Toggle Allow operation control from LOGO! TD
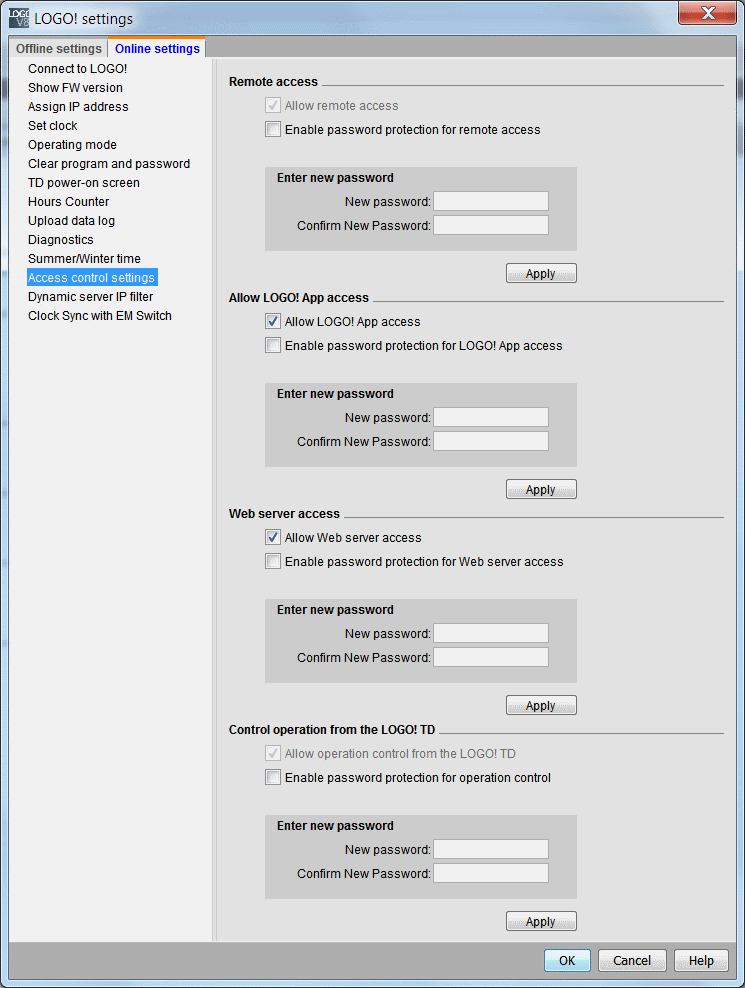This screenshot has width=745, height=988. pos(273,754)
